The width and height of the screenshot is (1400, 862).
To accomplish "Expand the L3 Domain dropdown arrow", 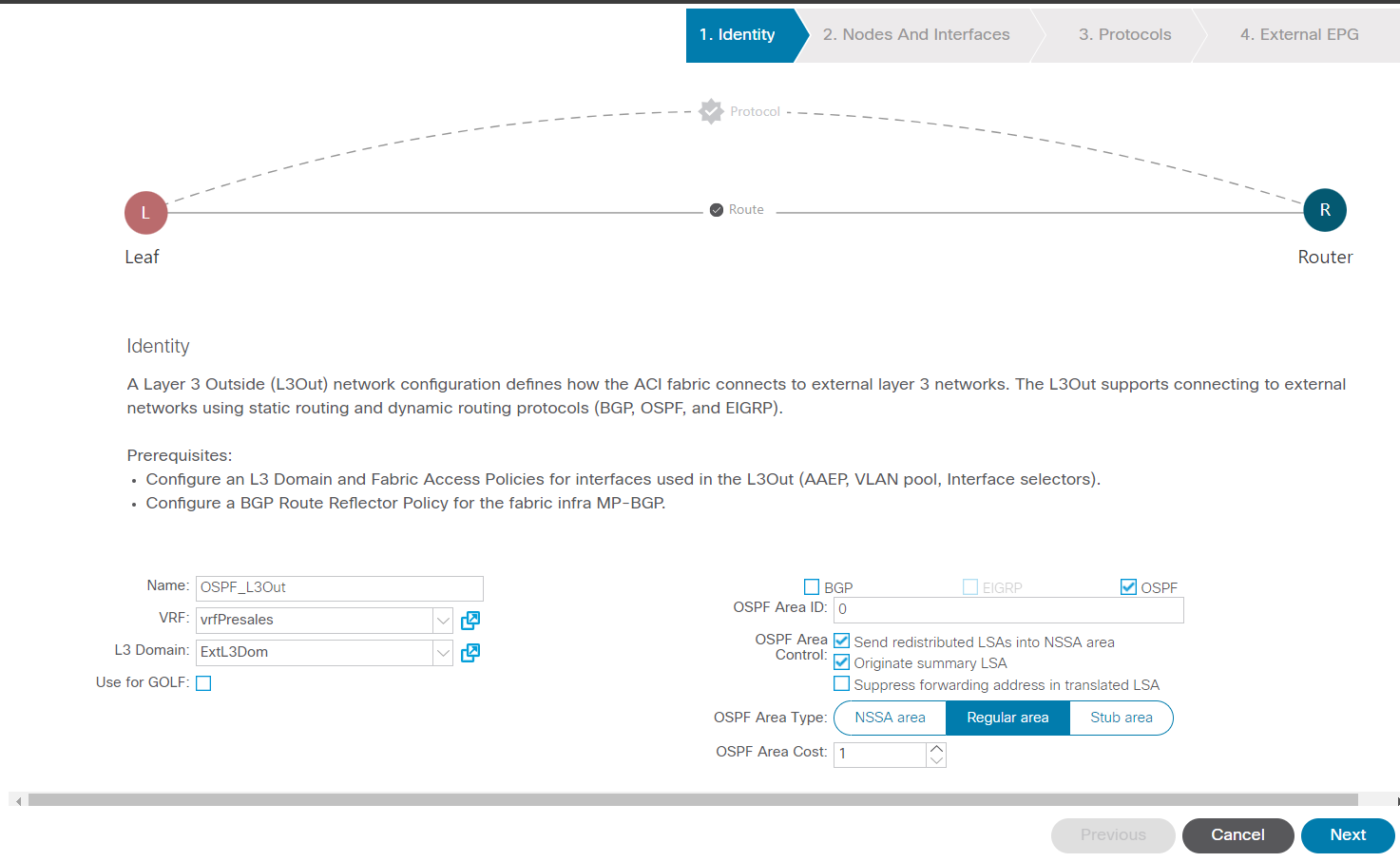I will coord(443,653).
